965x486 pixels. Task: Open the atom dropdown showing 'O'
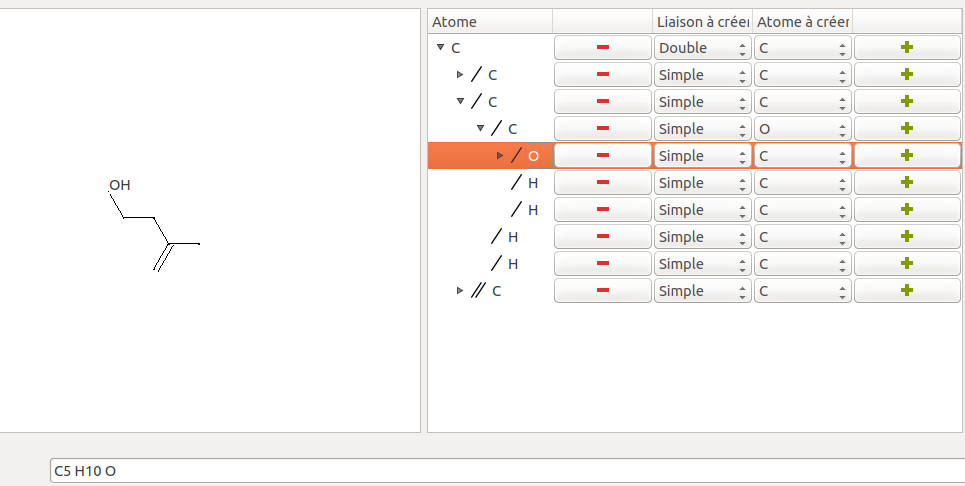click(x=802, y=129)
